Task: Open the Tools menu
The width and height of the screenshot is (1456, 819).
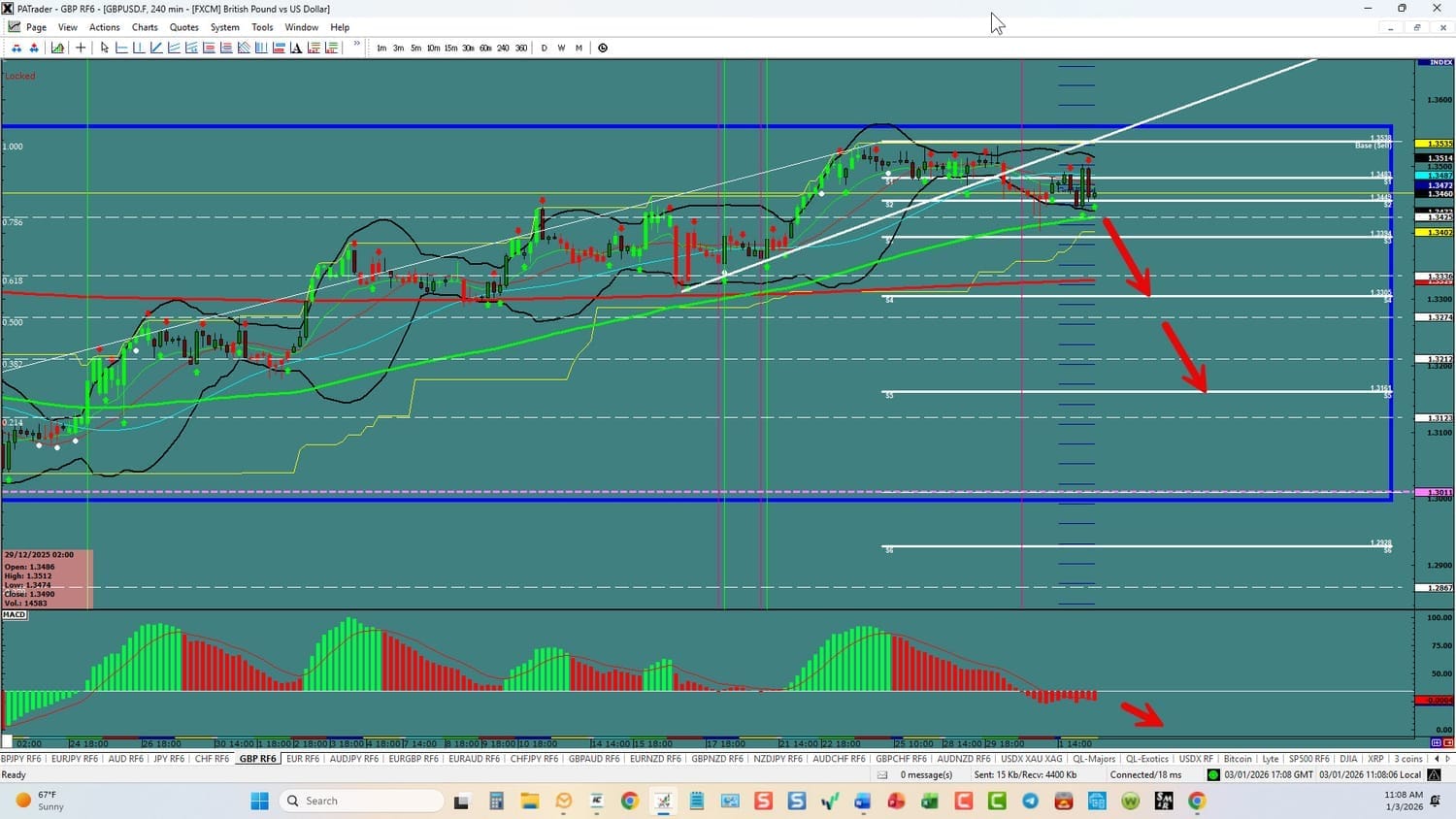Action: [262, 27]
